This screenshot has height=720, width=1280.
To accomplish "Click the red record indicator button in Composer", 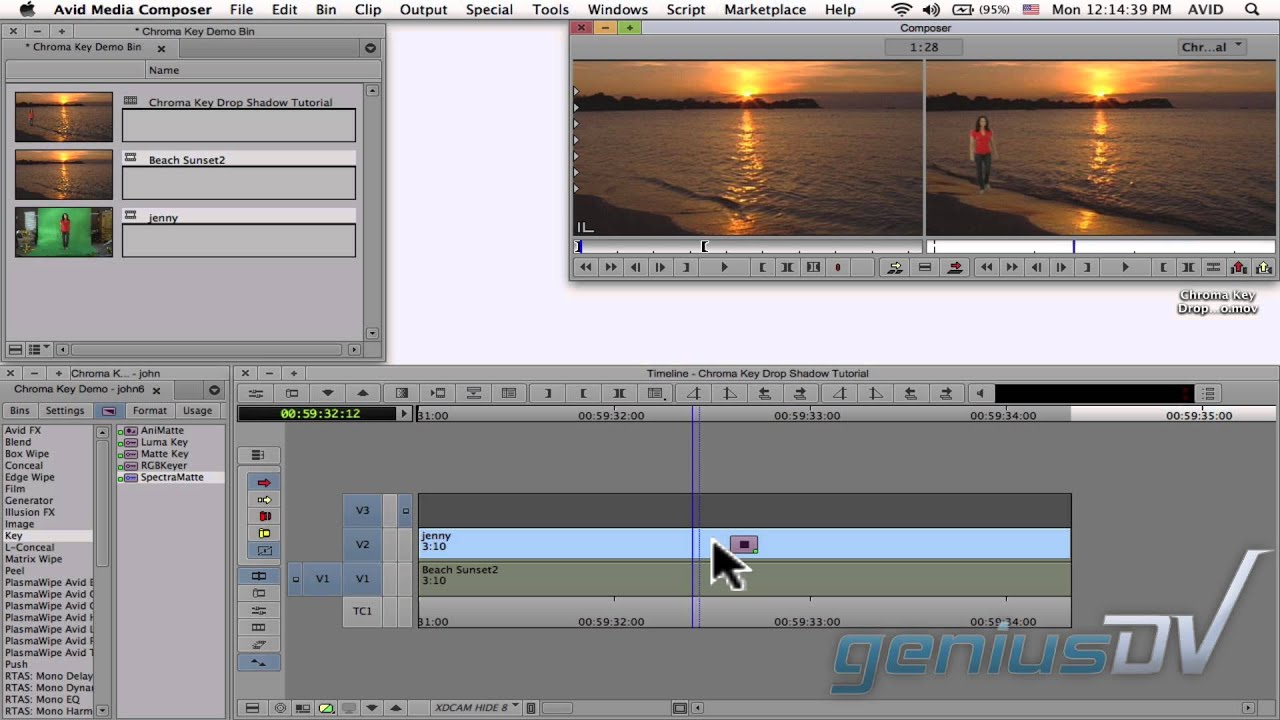I will 838,267.
